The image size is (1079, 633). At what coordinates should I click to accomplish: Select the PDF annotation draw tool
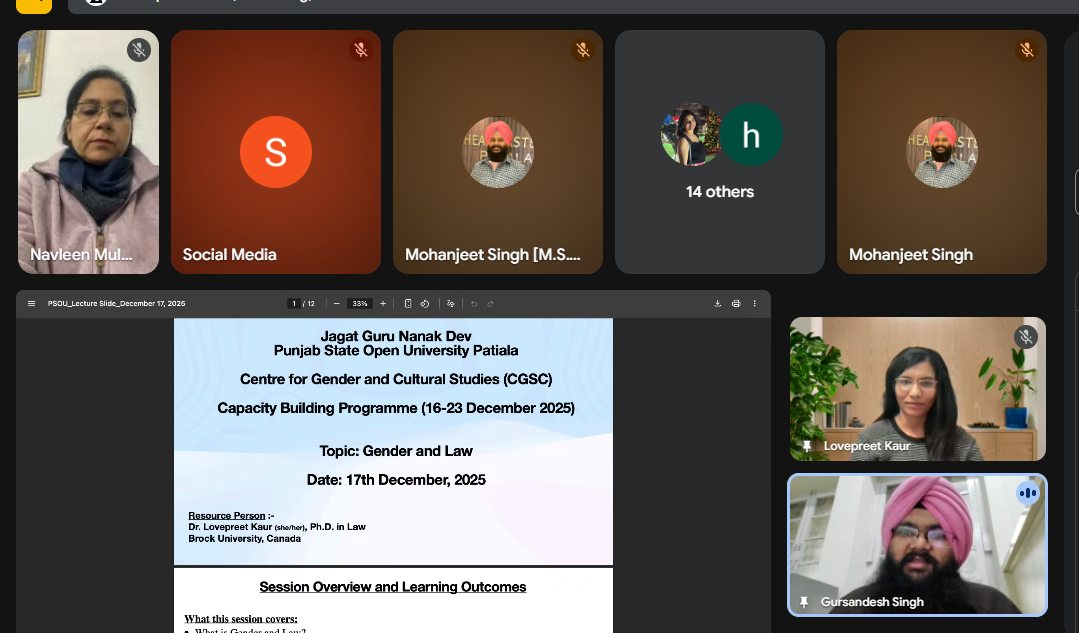[450, 303]
